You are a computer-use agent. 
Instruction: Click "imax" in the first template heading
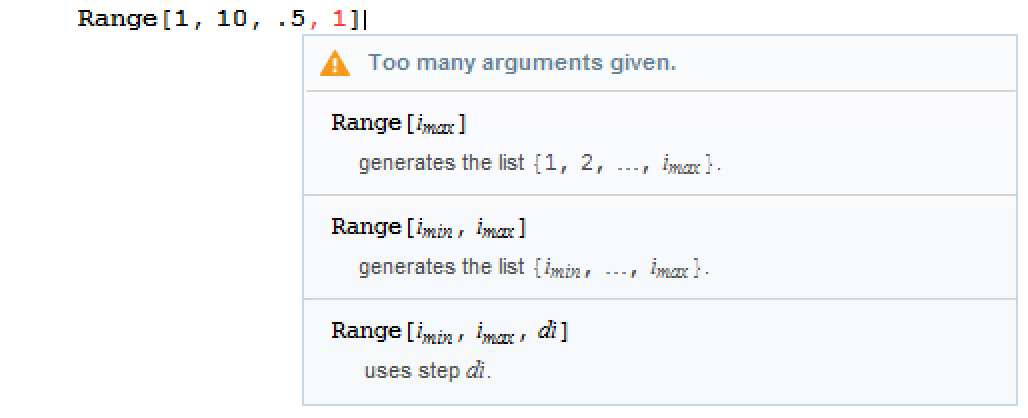[440, 125]
